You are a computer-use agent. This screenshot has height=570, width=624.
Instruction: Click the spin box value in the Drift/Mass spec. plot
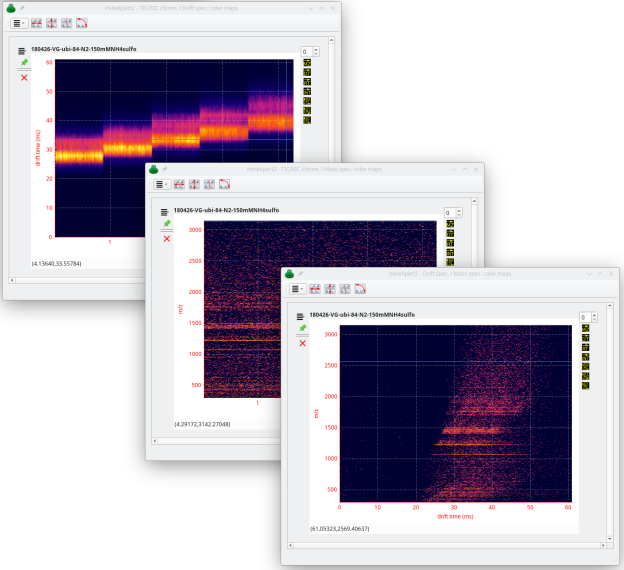584,316
